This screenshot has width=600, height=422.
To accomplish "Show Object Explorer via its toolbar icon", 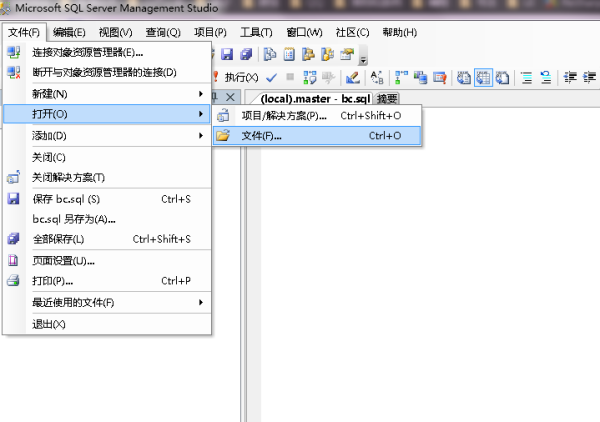I will (x=308, y=54).
